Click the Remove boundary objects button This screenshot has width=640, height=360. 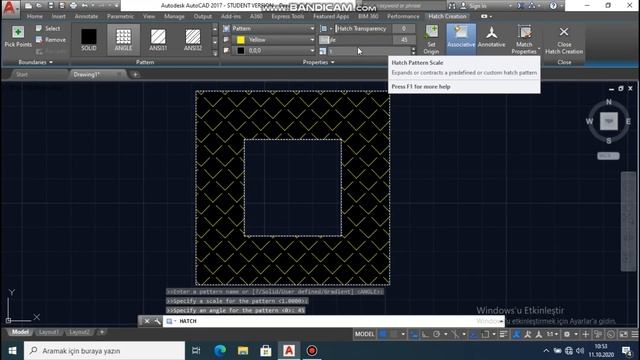click(50, 40)
